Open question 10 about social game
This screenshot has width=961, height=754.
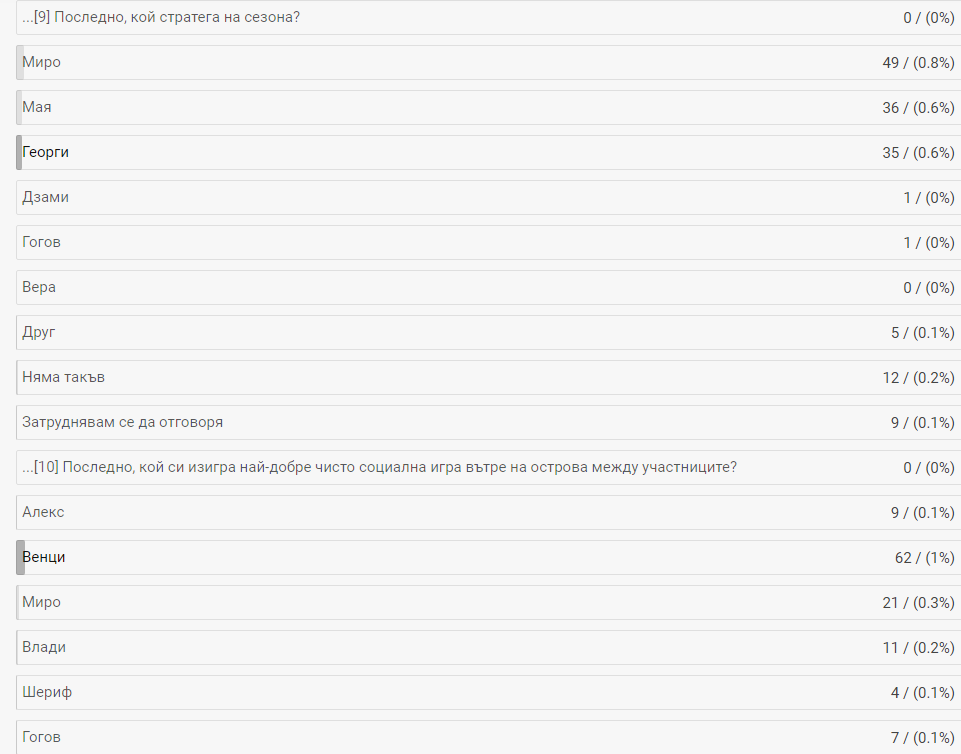[488, 467]
